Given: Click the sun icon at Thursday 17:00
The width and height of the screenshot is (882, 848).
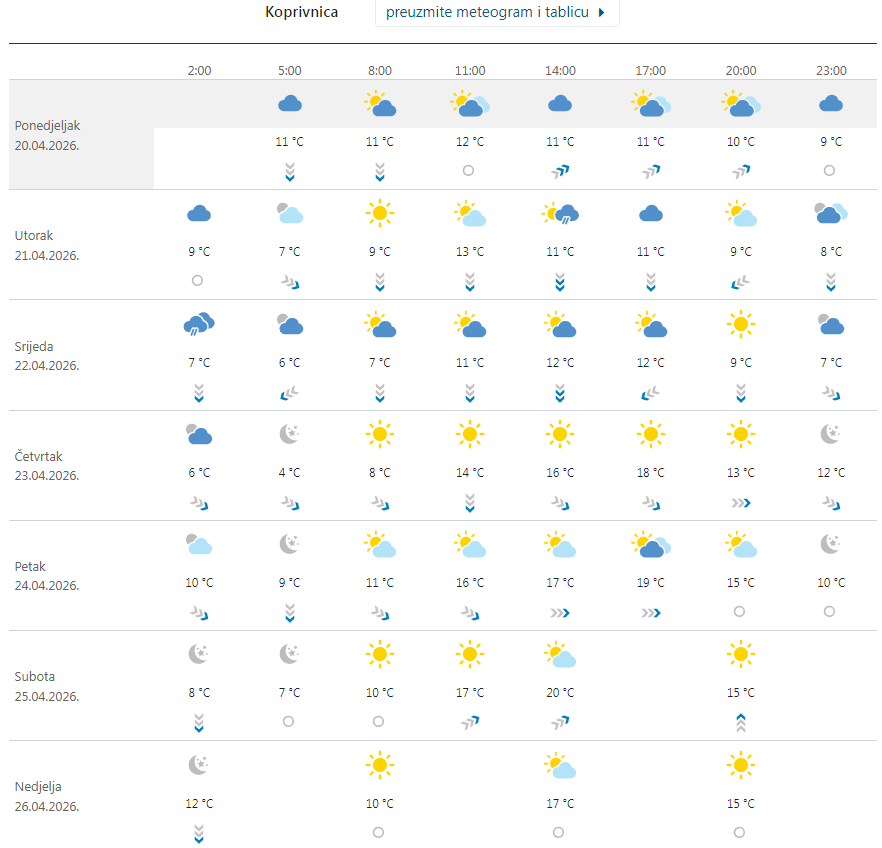Looking at the screenshot, I should coord(650,433).
